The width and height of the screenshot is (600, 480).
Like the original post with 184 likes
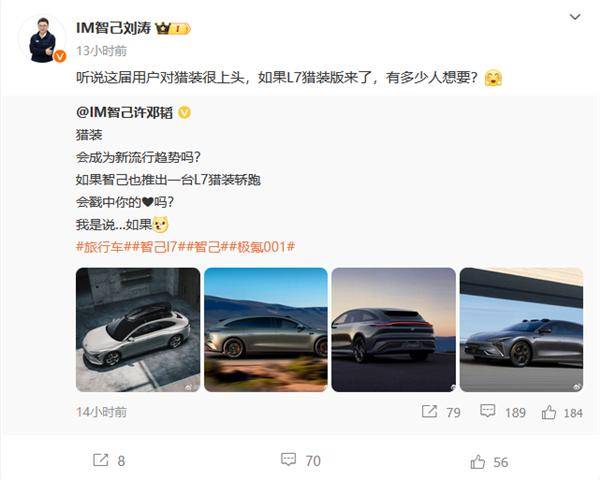[549, 412]
